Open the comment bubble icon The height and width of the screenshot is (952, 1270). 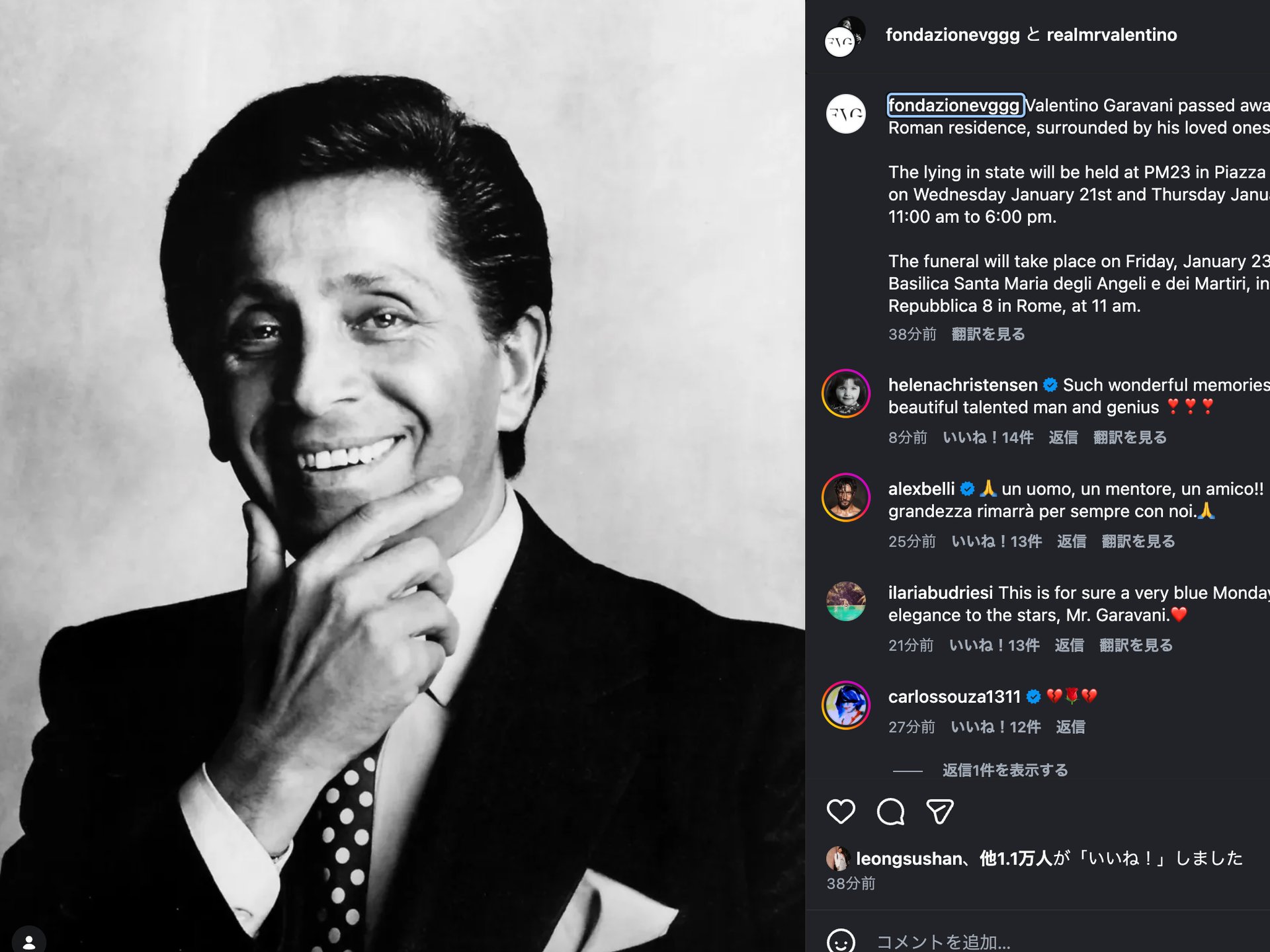890,811
